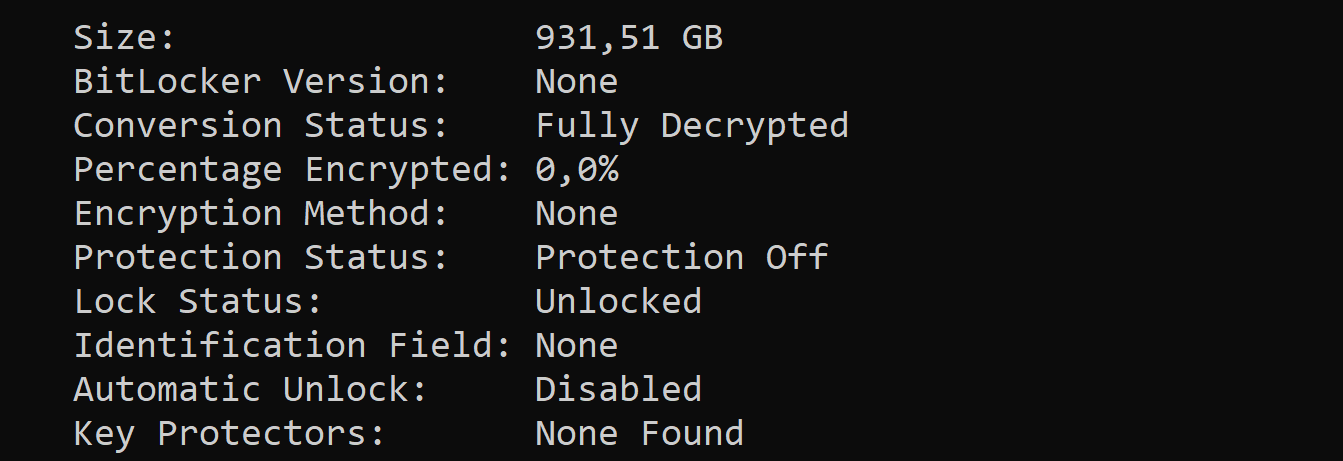Click the "Identification Field:" label
Screen dimensions: 1343x461
coord(292,346)
